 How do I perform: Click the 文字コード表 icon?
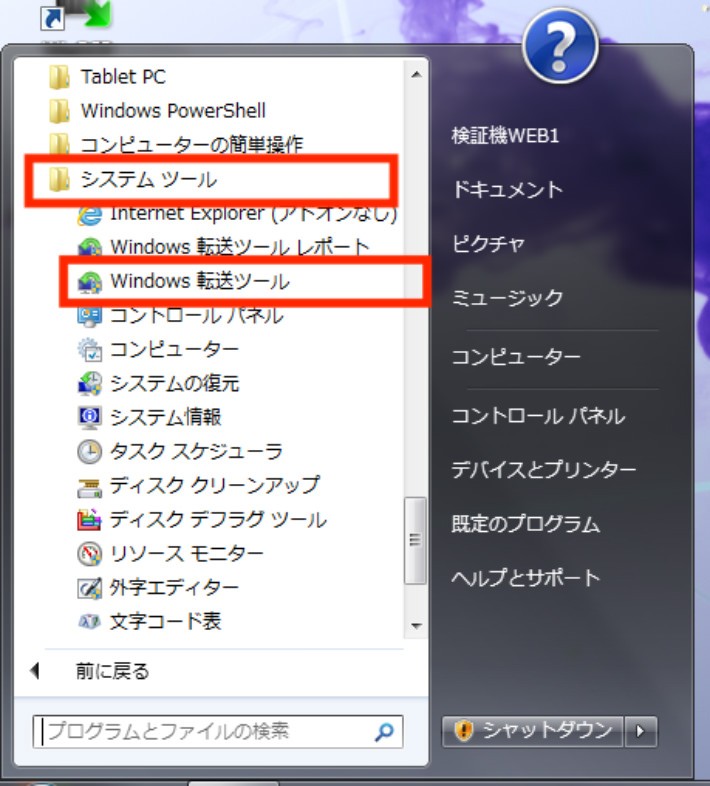pyautogui.click(x=90, y=622)
